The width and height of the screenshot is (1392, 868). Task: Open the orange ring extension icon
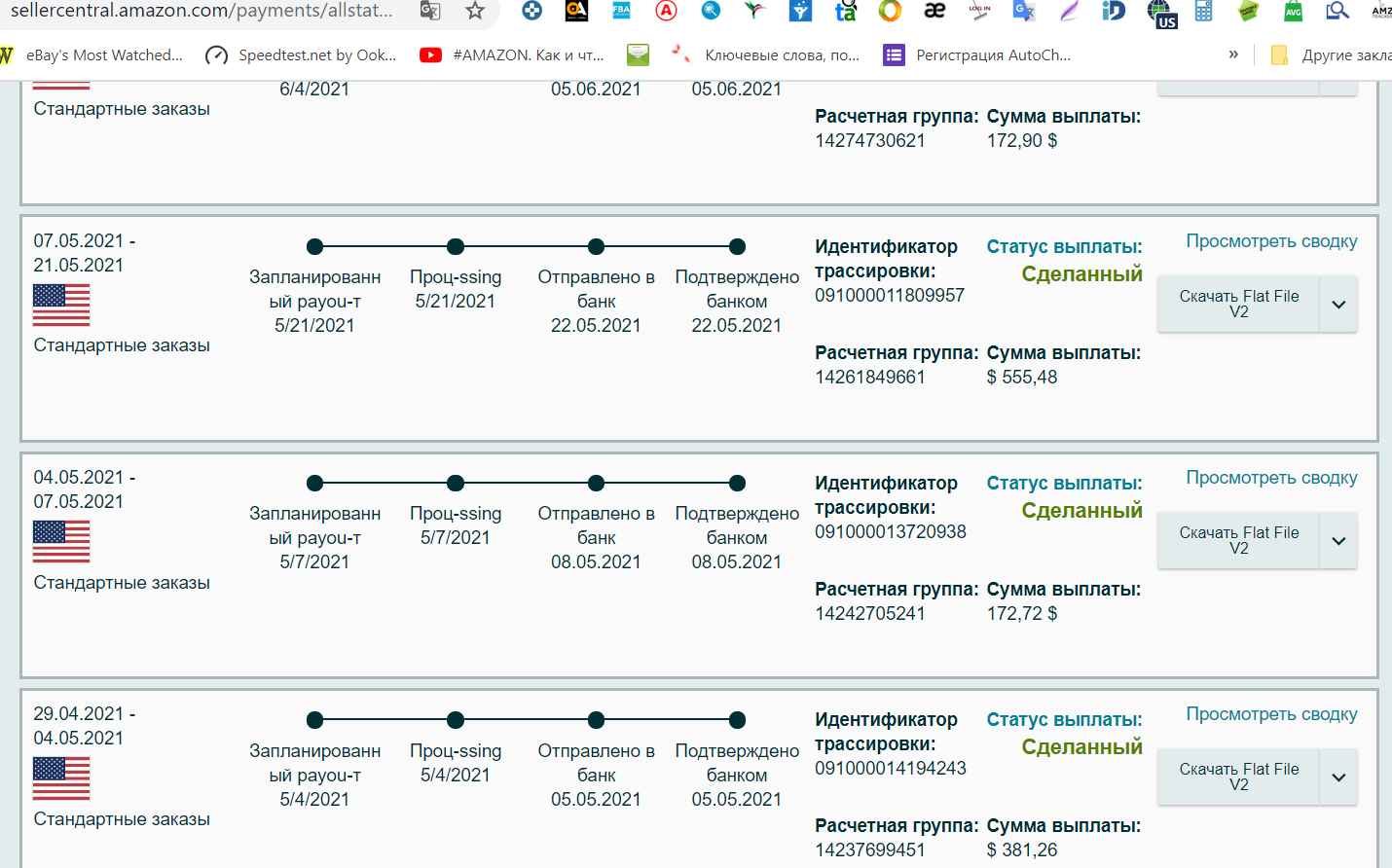click(x=890, y=11)
